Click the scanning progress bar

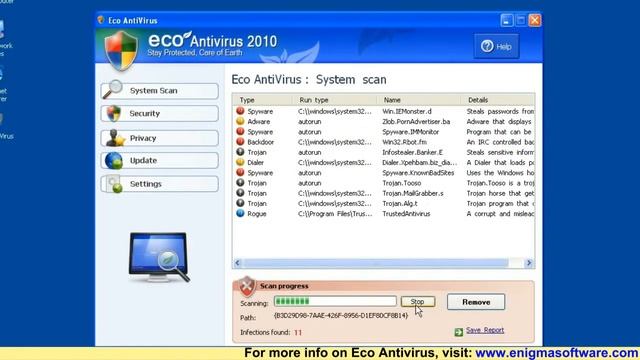tap(335, 301)
